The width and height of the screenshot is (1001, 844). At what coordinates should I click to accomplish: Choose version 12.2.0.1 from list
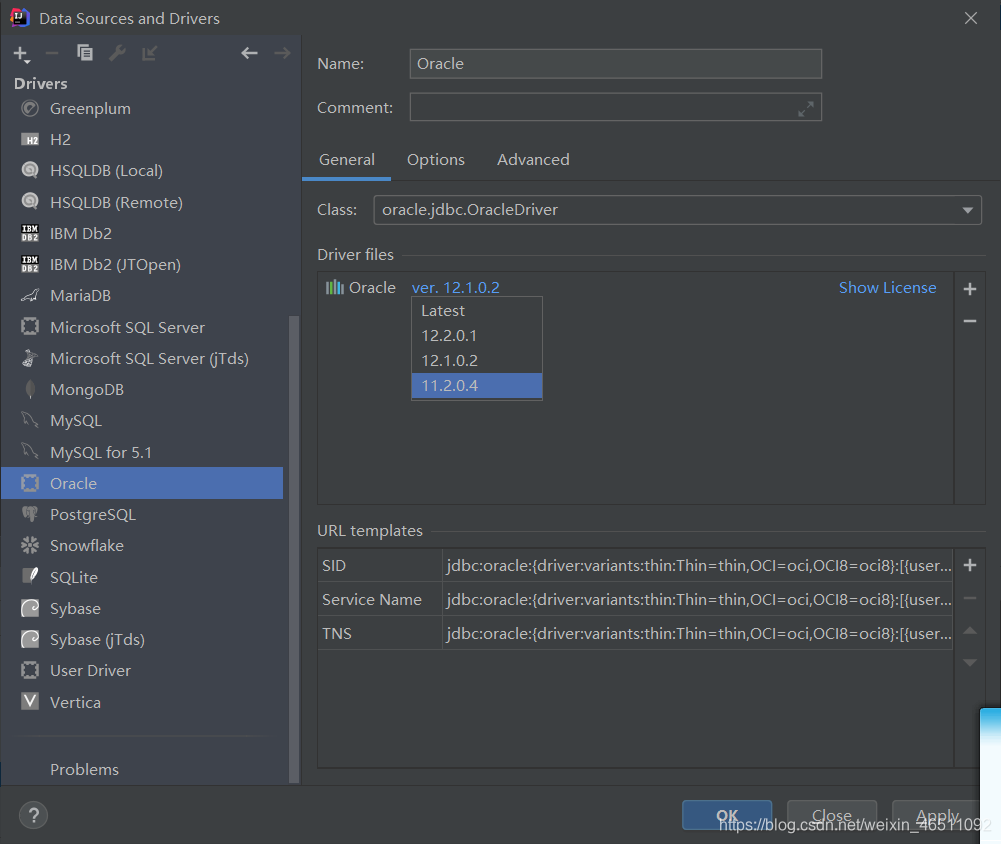[x=477, y=336]
